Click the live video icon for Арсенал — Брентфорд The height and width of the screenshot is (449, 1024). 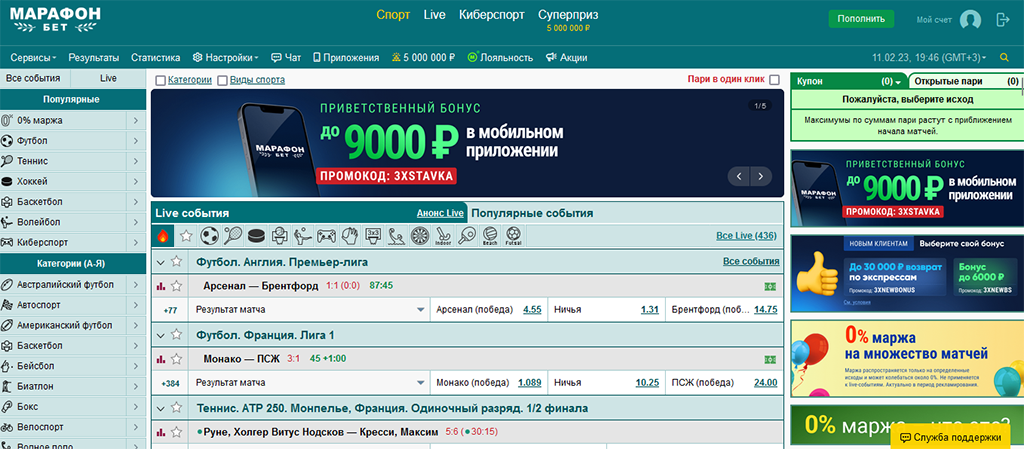pyautogui.click(x=770, y=286)
